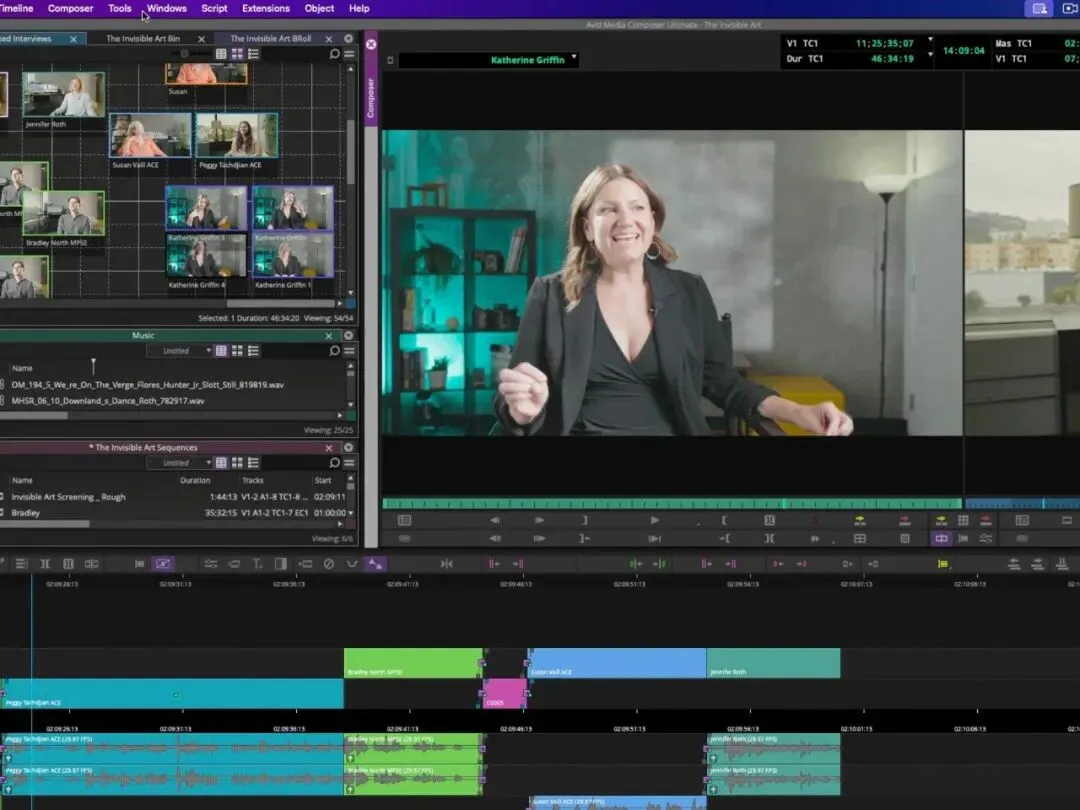This screenshot has width=1080, height=810.
Task: Switch to The Invisible Art BRoll tab
Action: [271, 39]
